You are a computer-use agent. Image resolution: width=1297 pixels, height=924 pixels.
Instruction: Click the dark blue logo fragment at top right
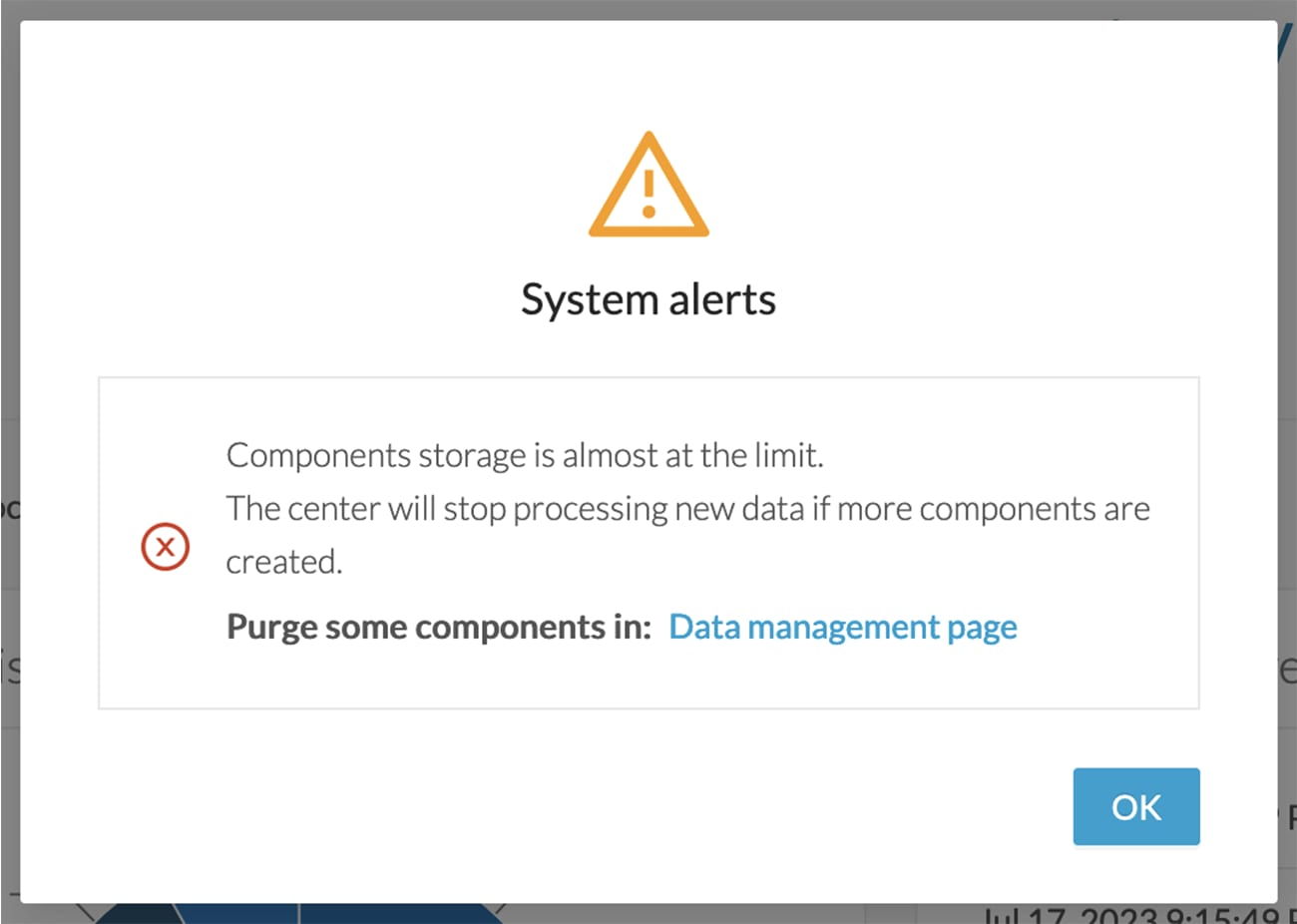[x=1285, y=40]
